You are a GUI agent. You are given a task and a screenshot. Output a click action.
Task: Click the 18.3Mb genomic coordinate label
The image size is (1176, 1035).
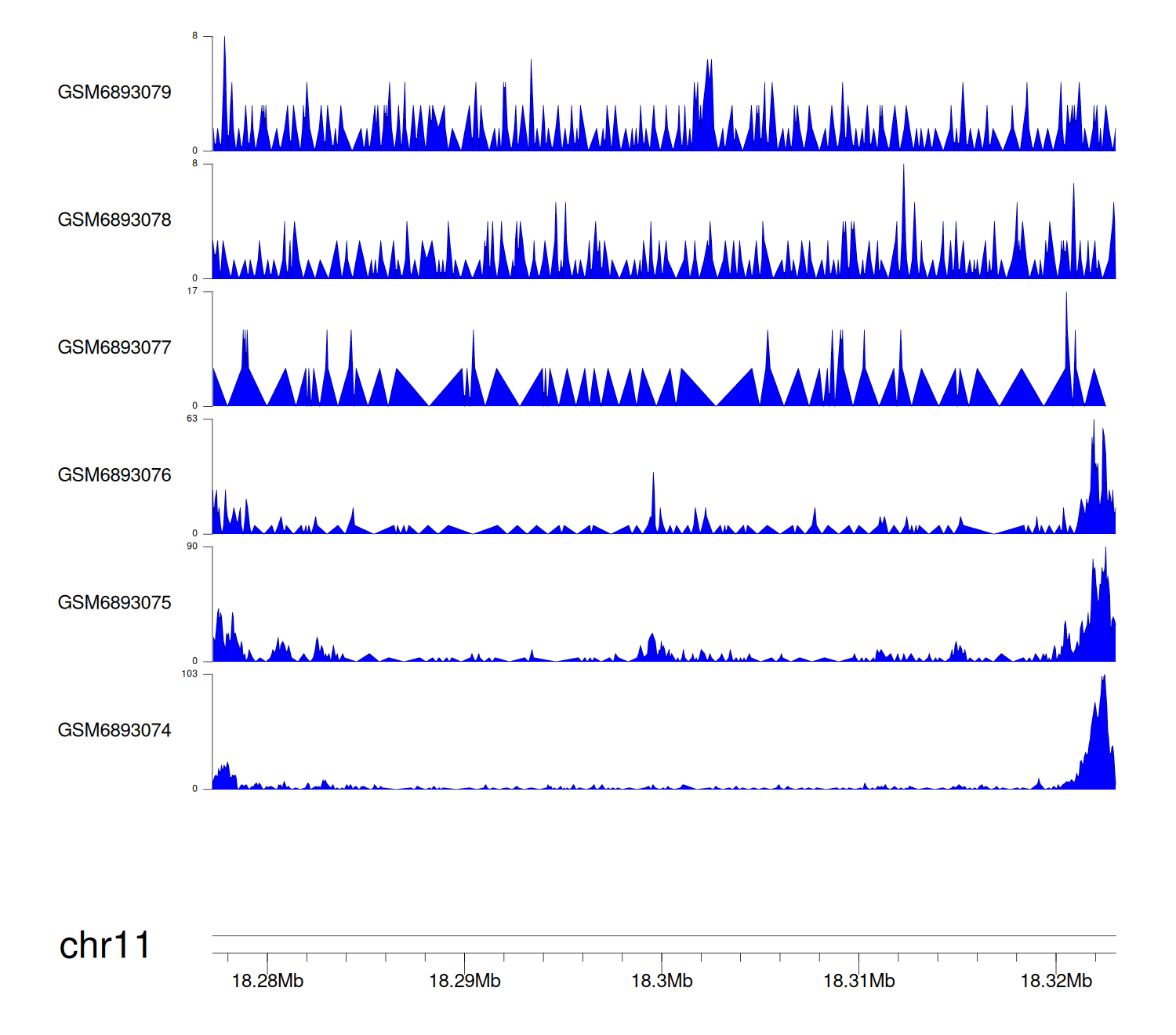coord(662,981)
